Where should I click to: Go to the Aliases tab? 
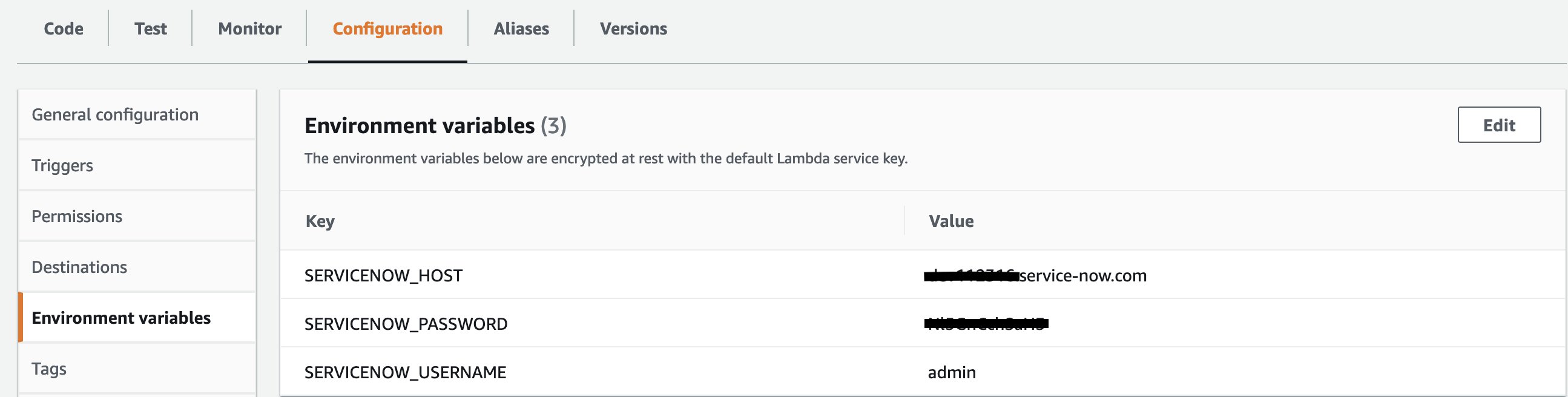(x=521, y=28)
